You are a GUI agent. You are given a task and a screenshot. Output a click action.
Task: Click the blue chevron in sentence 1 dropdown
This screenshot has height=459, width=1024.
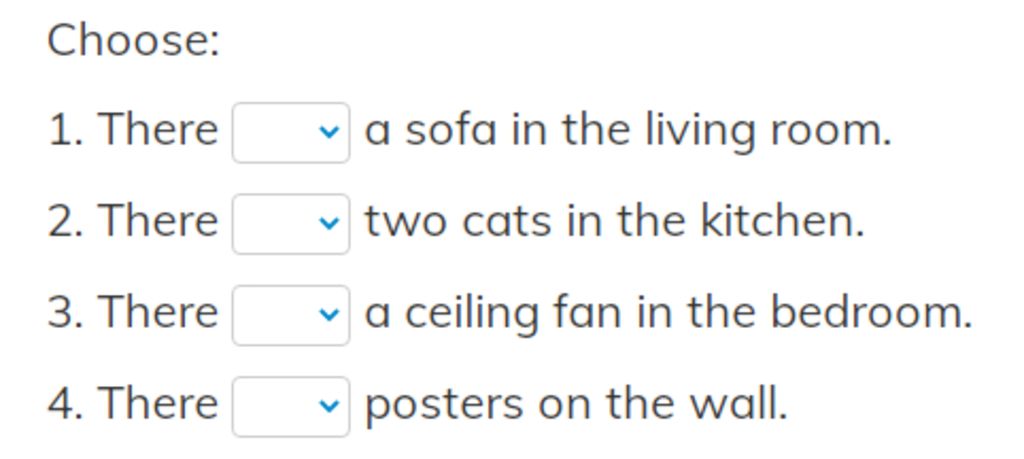[328, 133]
